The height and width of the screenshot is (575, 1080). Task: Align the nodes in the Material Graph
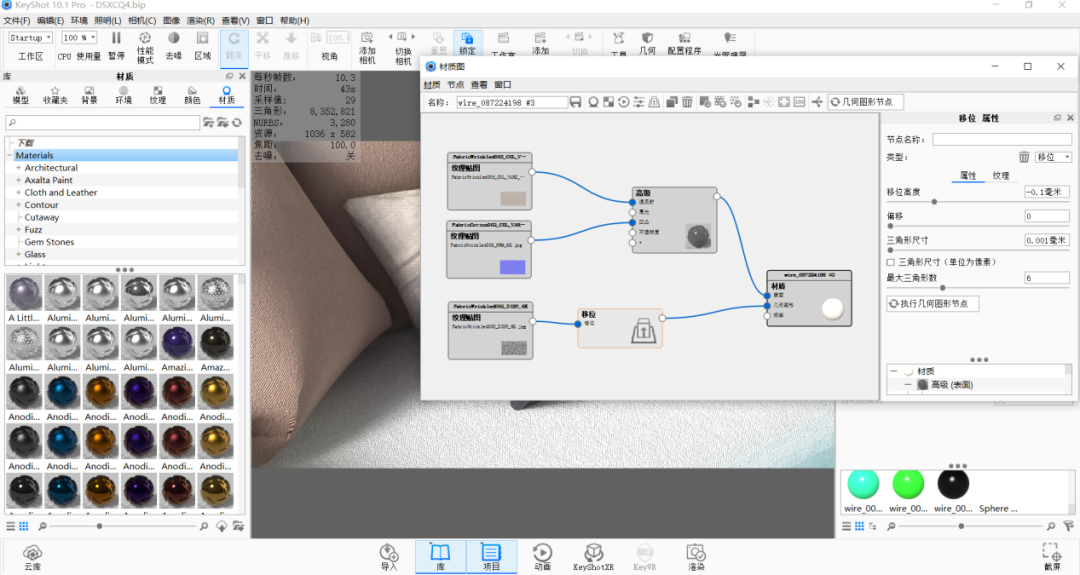754,102
